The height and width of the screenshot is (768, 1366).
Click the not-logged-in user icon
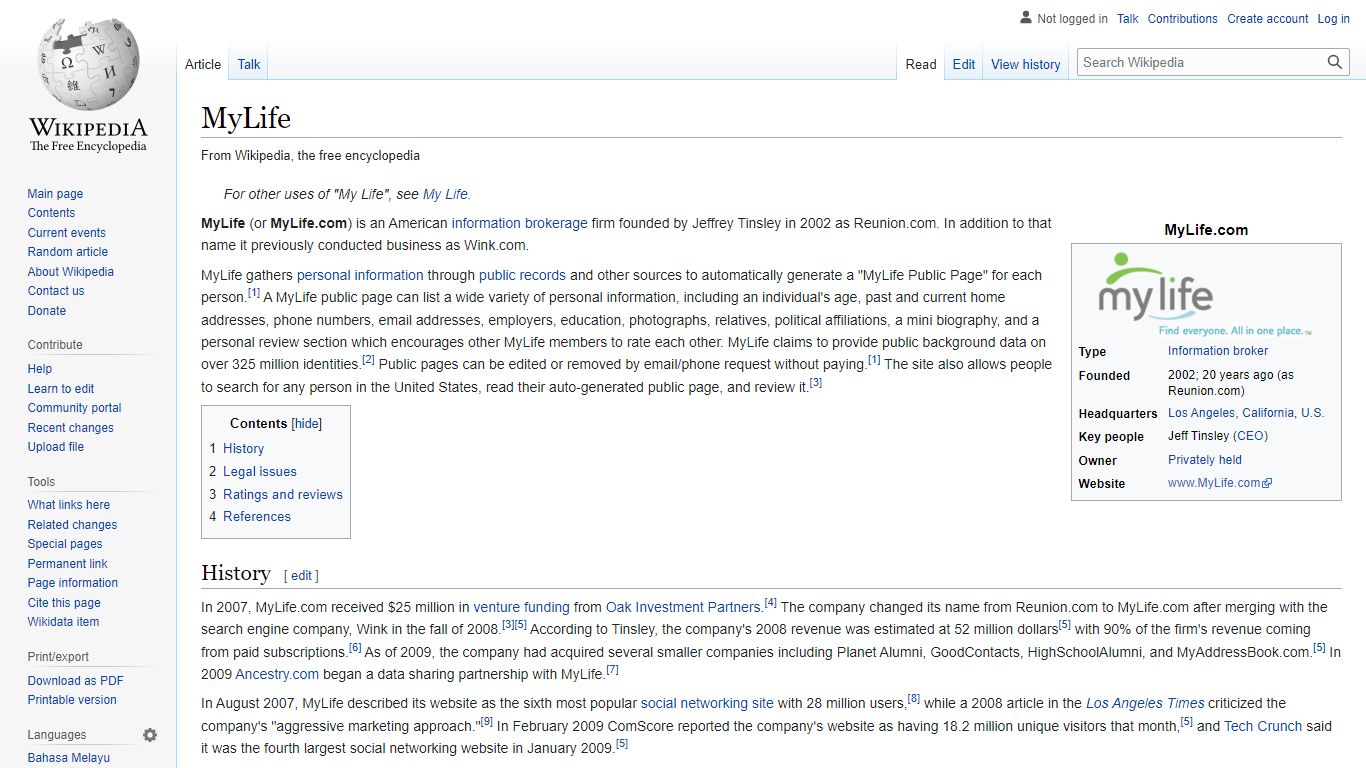pos(1025,17)
